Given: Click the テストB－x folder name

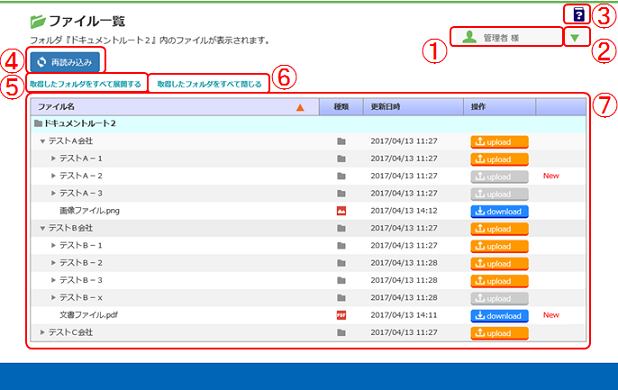Looking at the screenshot, I should (x=81, y=297).
